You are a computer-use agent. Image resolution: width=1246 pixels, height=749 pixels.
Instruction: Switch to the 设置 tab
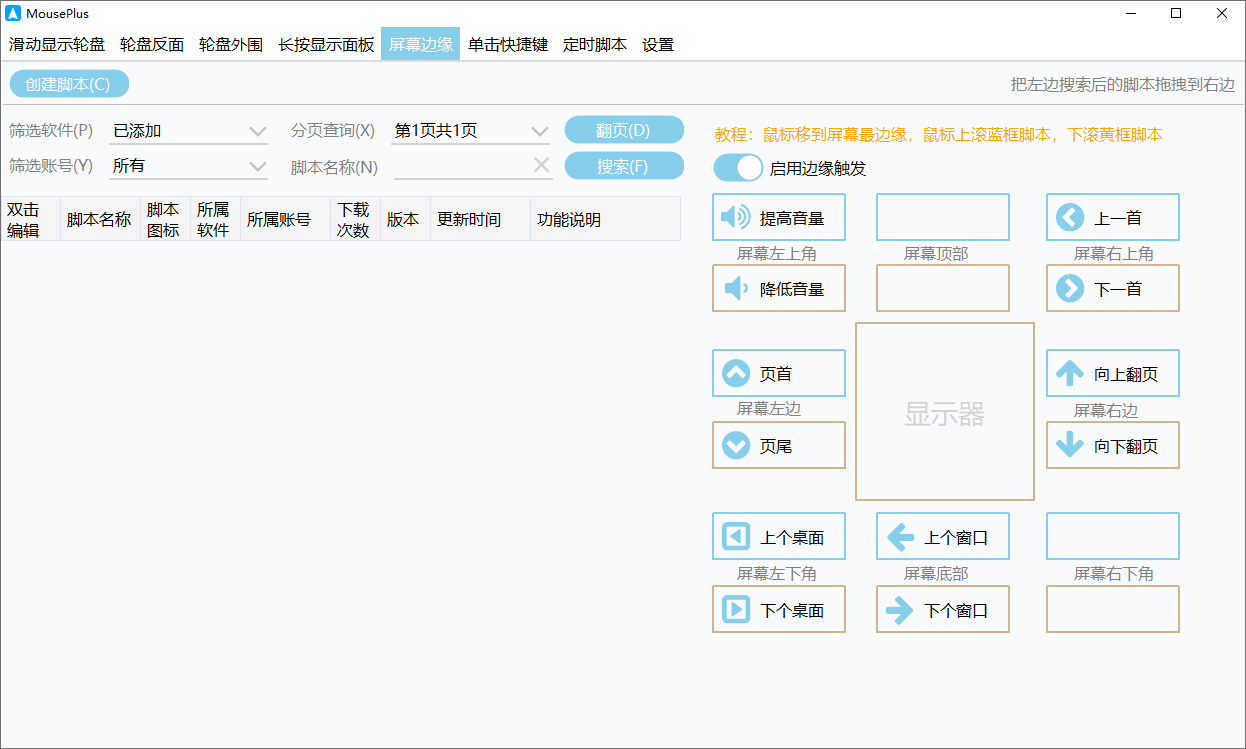(x=658, y=44)
